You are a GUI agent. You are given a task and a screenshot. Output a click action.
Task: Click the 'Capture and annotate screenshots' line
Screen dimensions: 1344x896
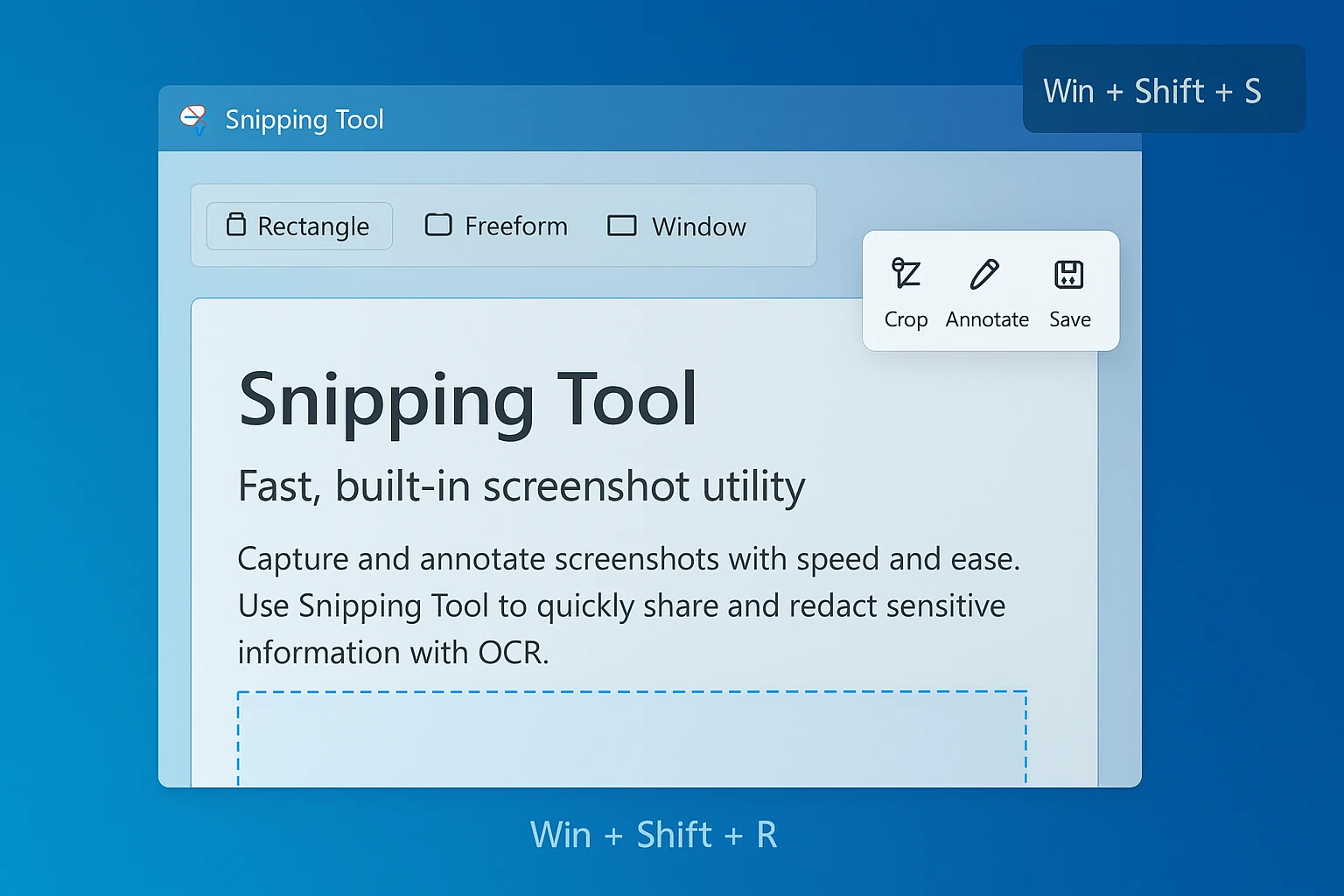[629, 559]
